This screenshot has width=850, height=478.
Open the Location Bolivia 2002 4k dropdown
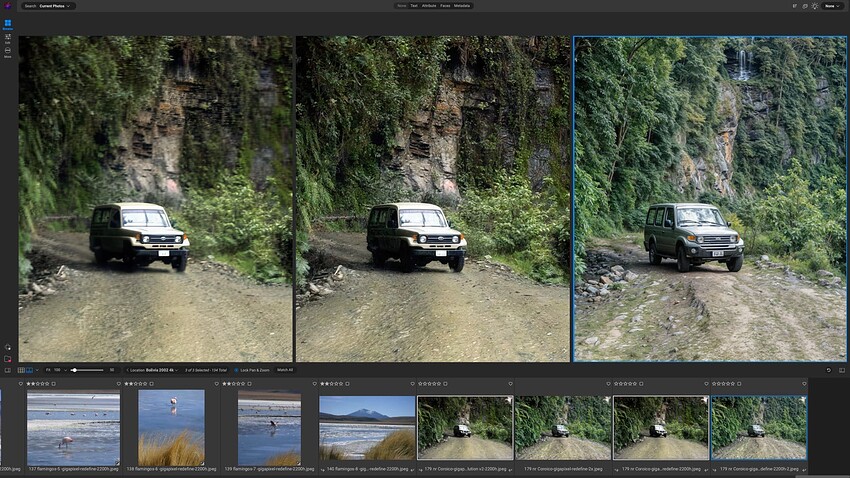[x=152, y=370]
